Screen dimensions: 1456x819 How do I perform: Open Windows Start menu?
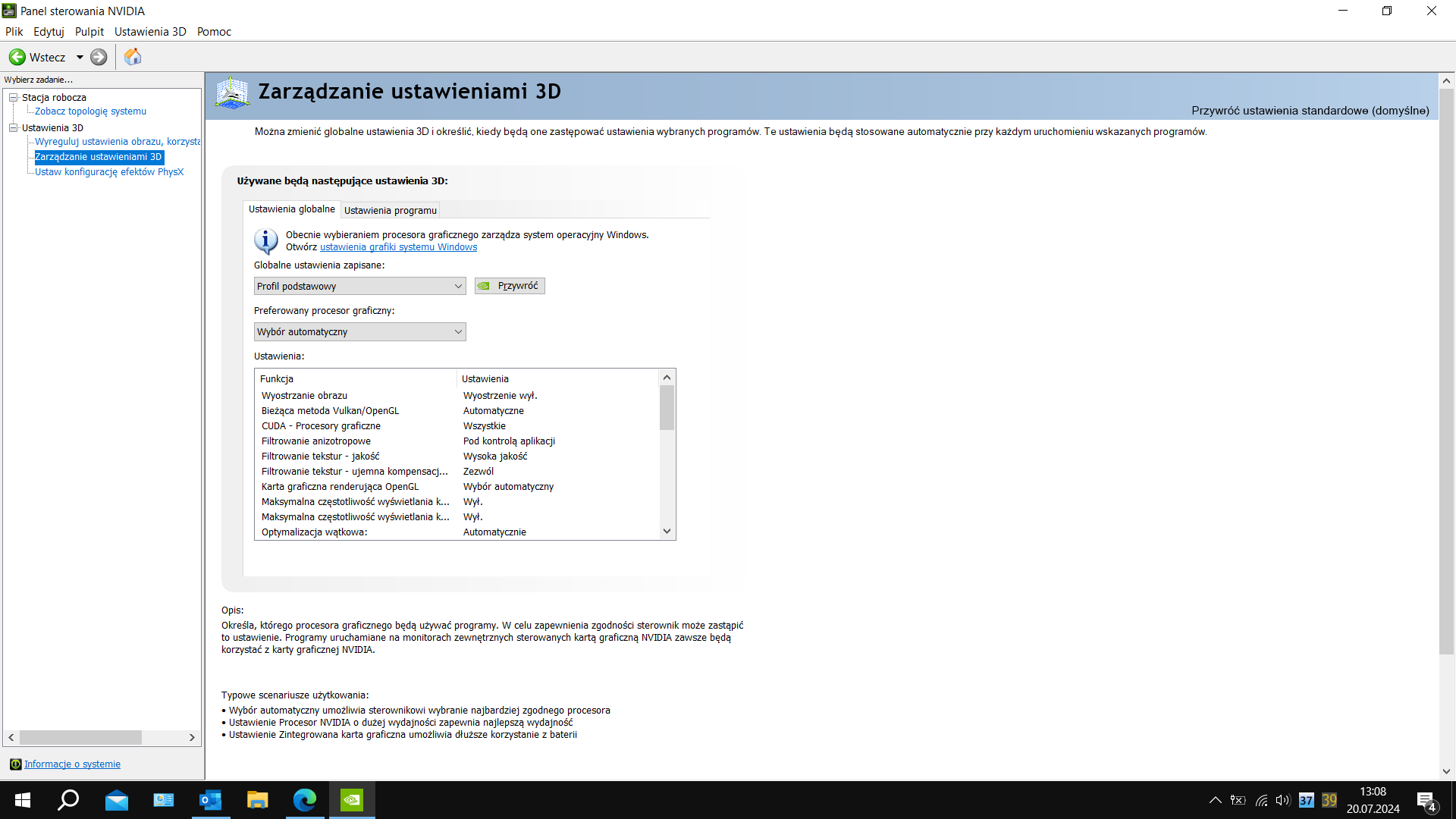tap(23, 800)
